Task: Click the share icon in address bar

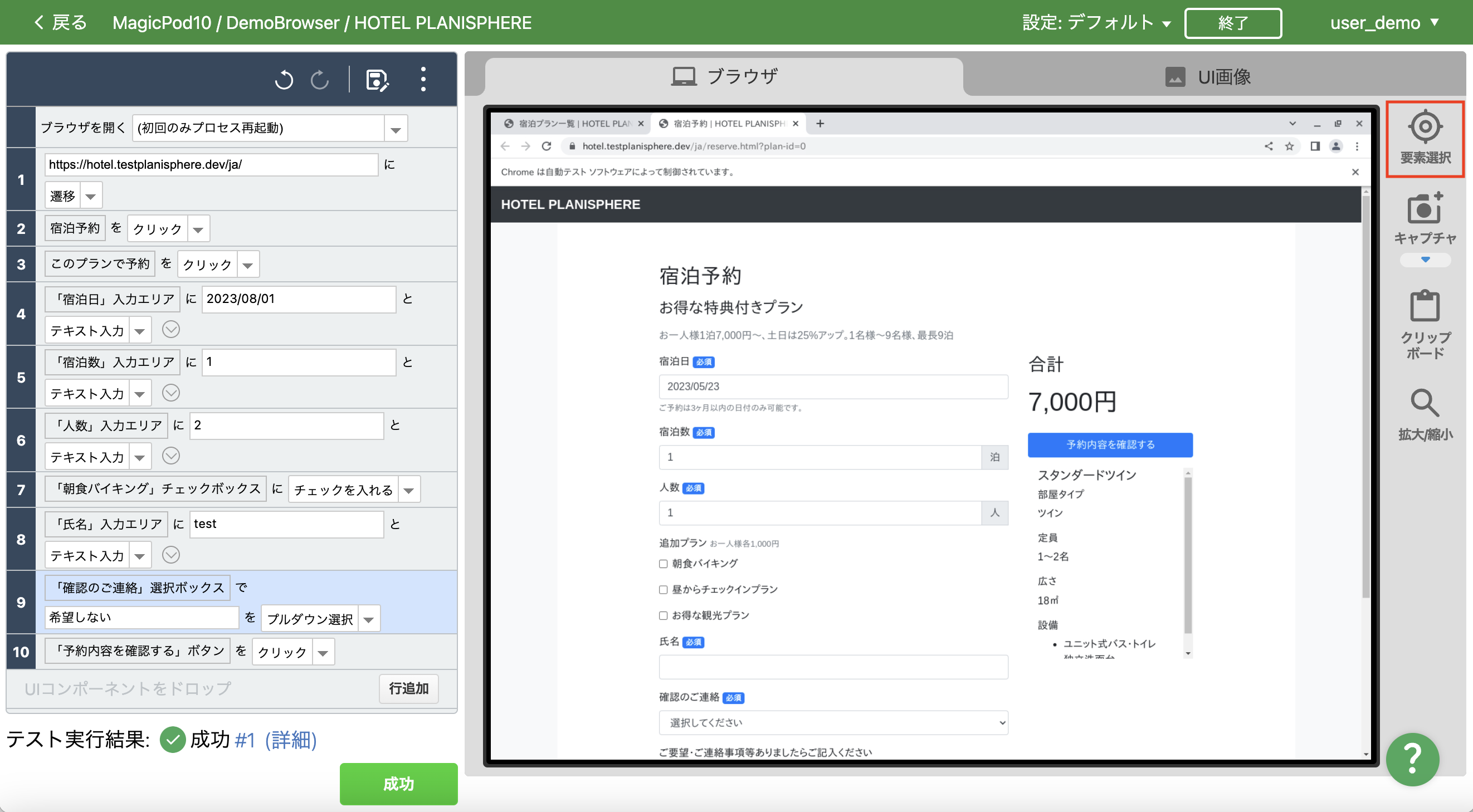Action: tap(1269, 146)
